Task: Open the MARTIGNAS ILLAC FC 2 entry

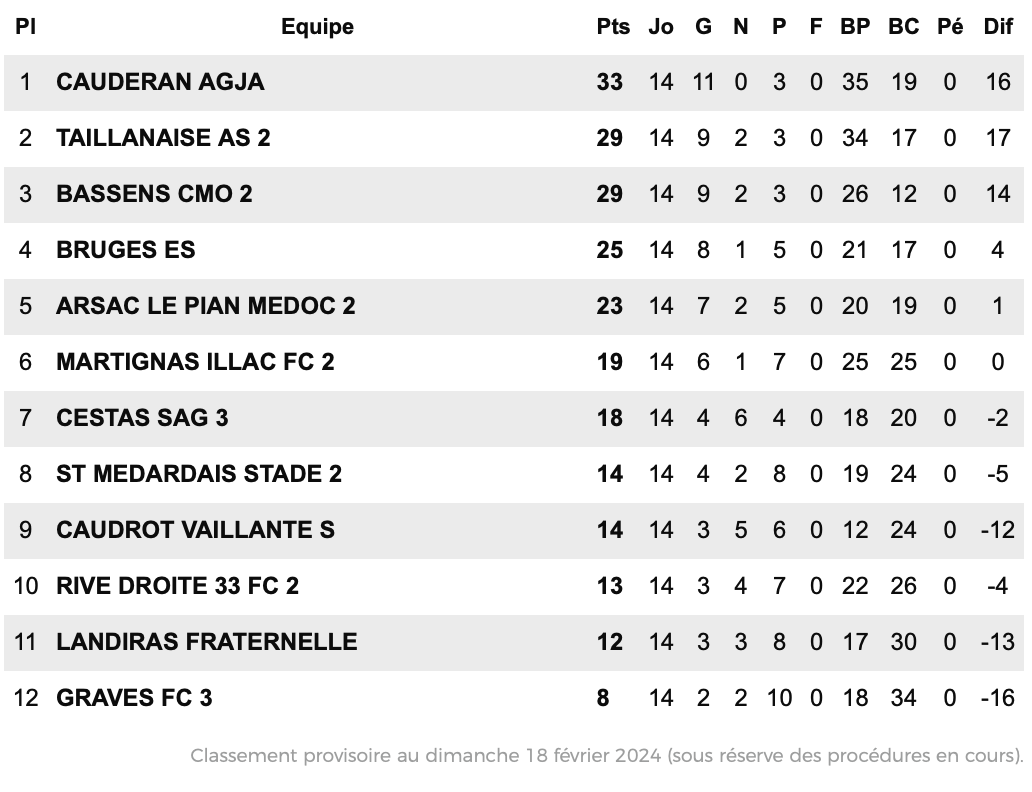Action: 195,362
